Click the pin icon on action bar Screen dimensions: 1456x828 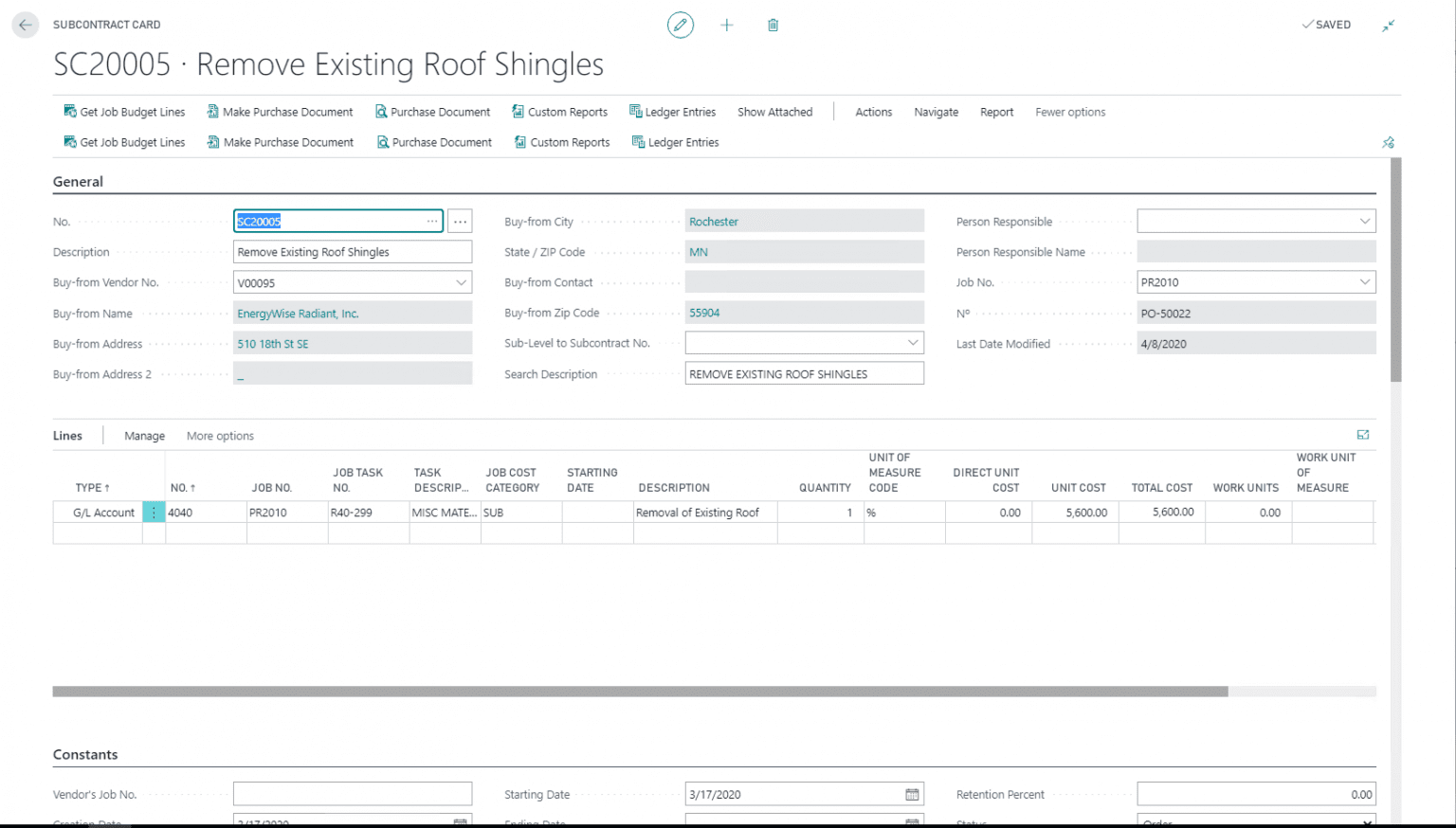pyautogui.click(x=1388, y=143)
